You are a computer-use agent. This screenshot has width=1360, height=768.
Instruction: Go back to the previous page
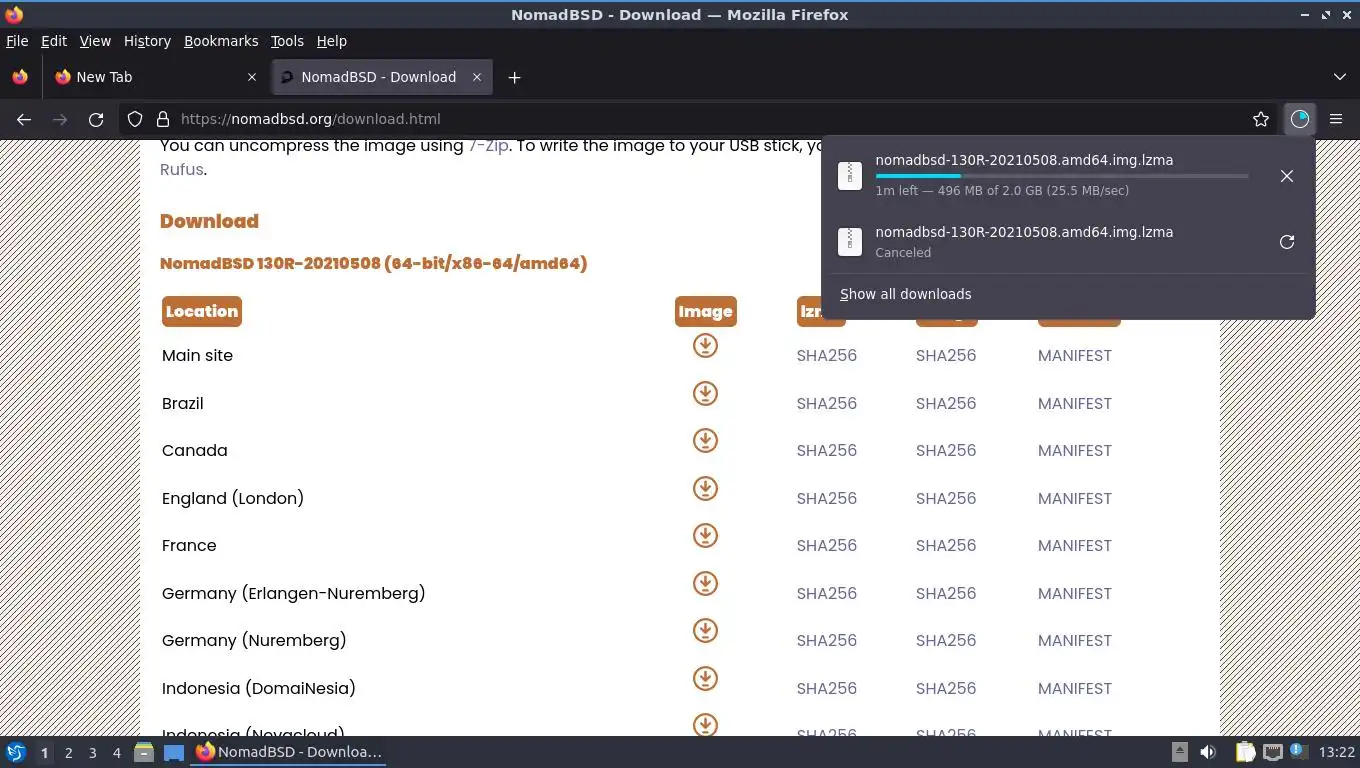point(24,119)
